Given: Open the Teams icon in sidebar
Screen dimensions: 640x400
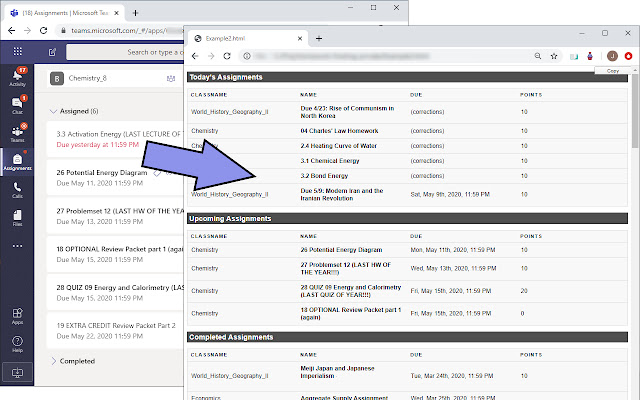Looking at the screenshot, I should point(17,132).
